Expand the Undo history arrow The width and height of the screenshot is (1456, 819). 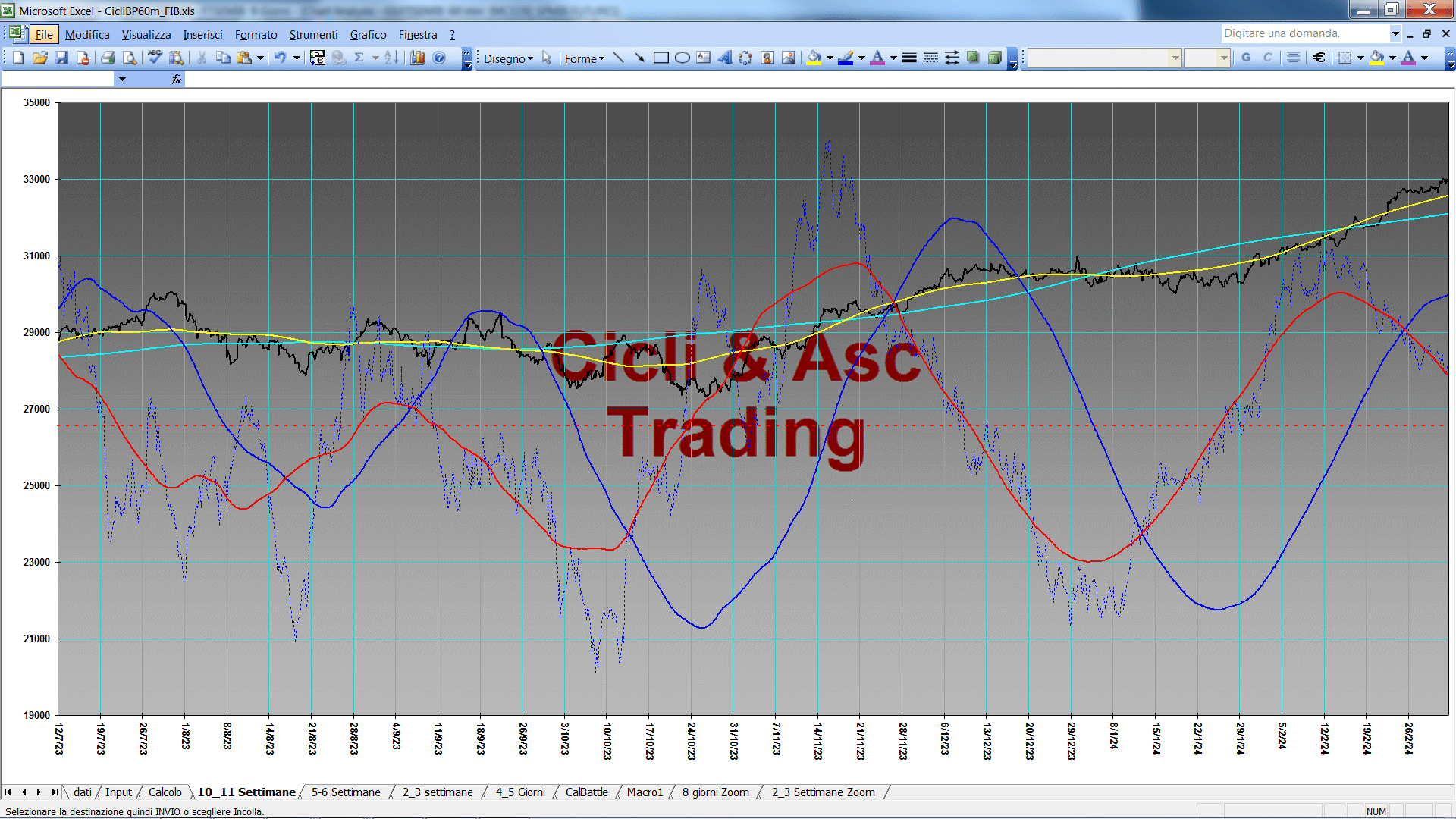[x=297, y=58]
